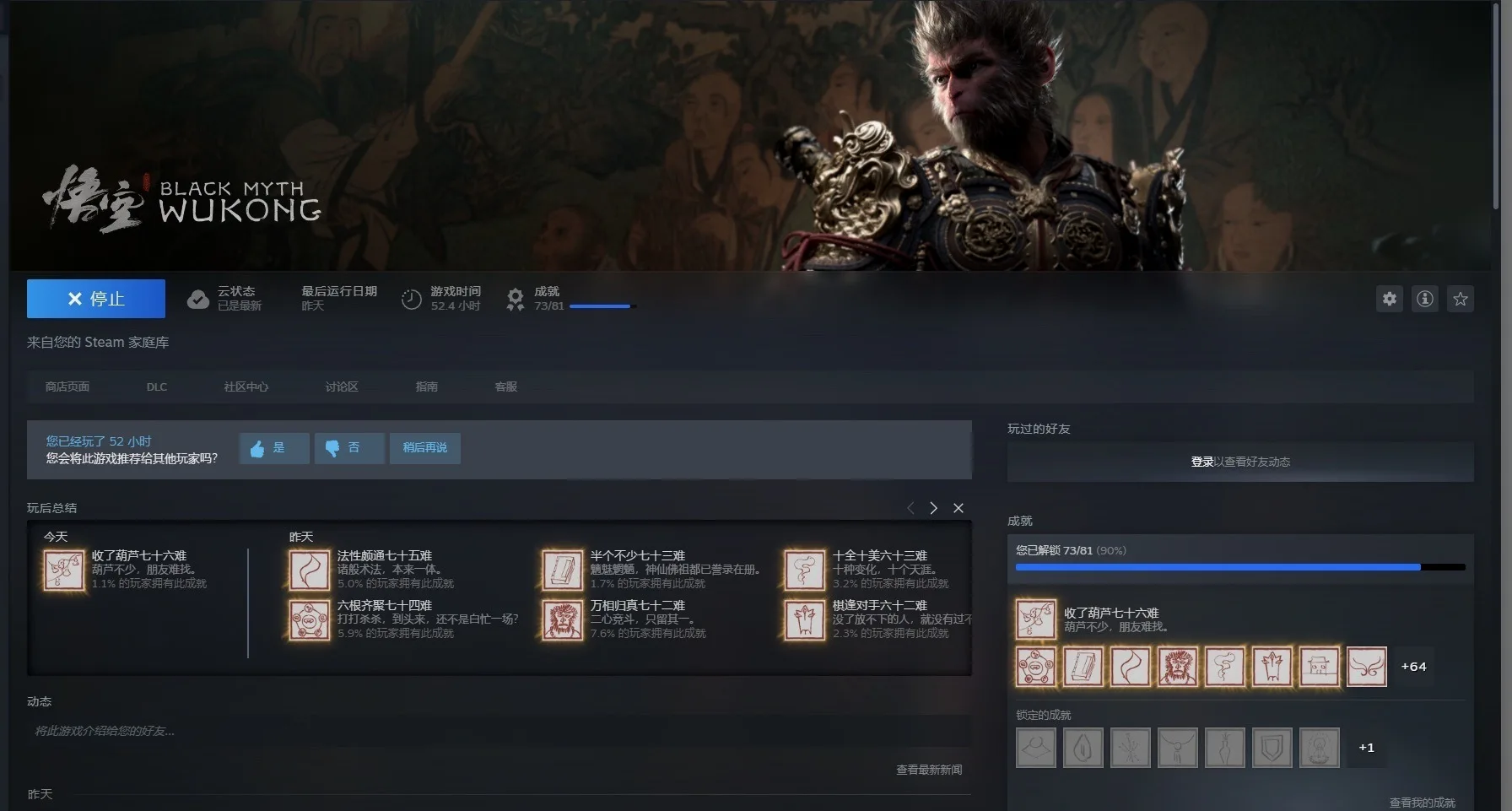The width and height of the screenshot is (1512, 811).
Task: Open achievement icon 棋逢对手六十二难
Action: 805,620
